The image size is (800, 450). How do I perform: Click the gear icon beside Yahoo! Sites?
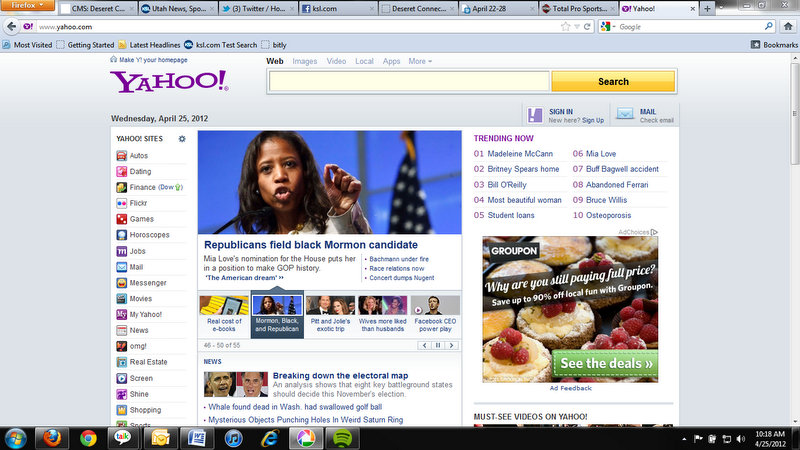[x=182, y=139]
